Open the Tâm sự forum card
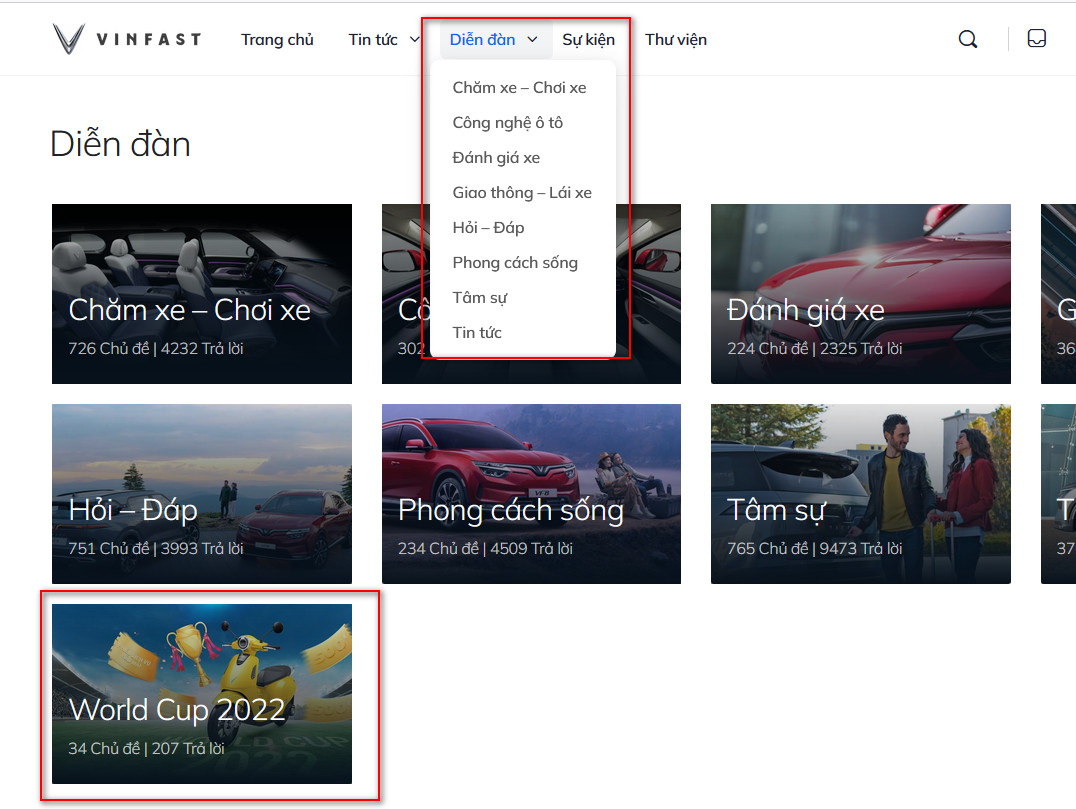 coord(860,494)
